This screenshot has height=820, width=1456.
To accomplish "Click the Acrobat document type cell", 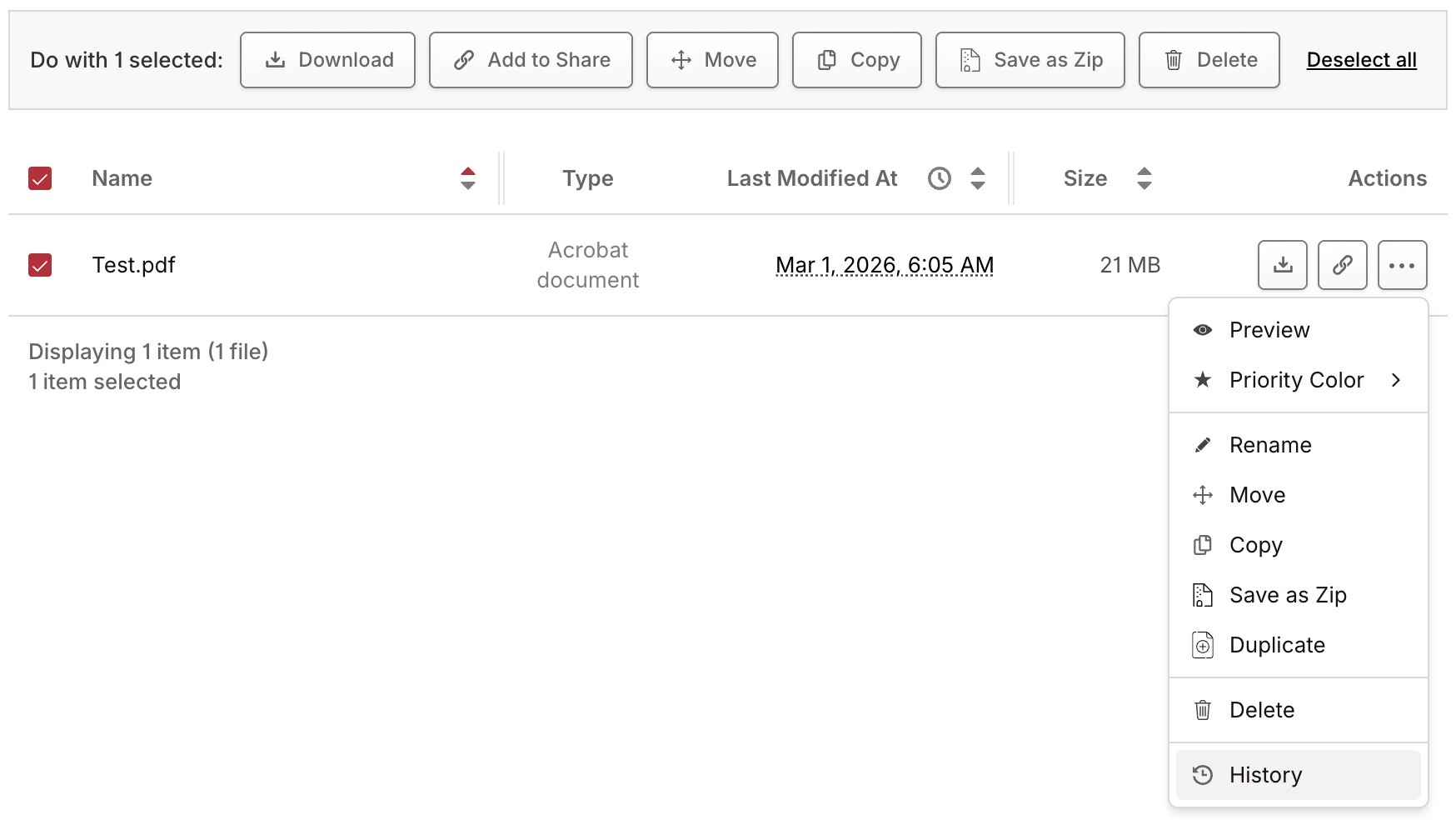I will point(588,265).
